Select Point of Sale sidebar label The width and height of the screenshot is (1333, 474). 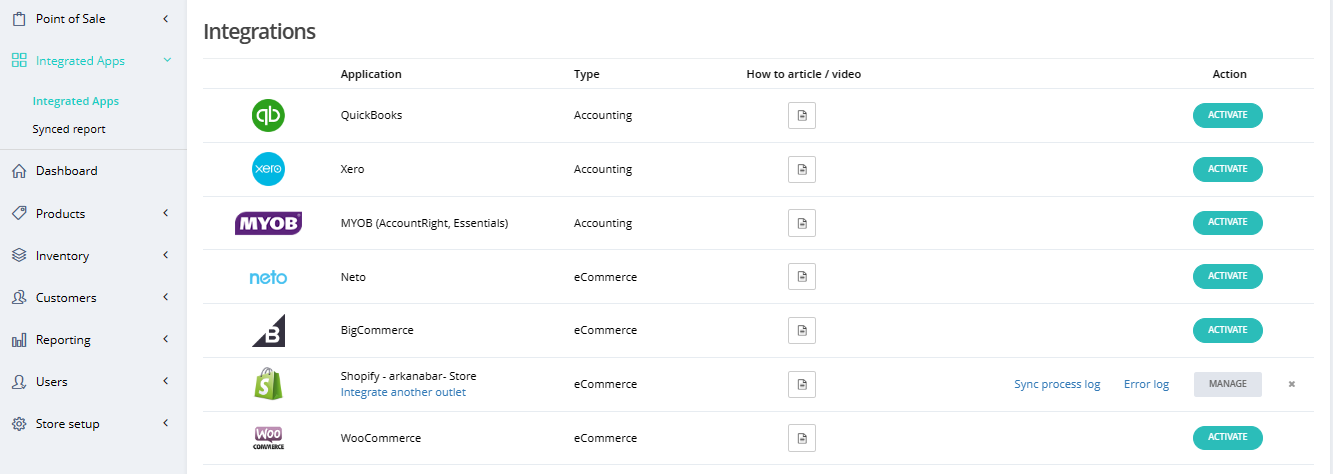pyautogui.click(x=70, y=19)
